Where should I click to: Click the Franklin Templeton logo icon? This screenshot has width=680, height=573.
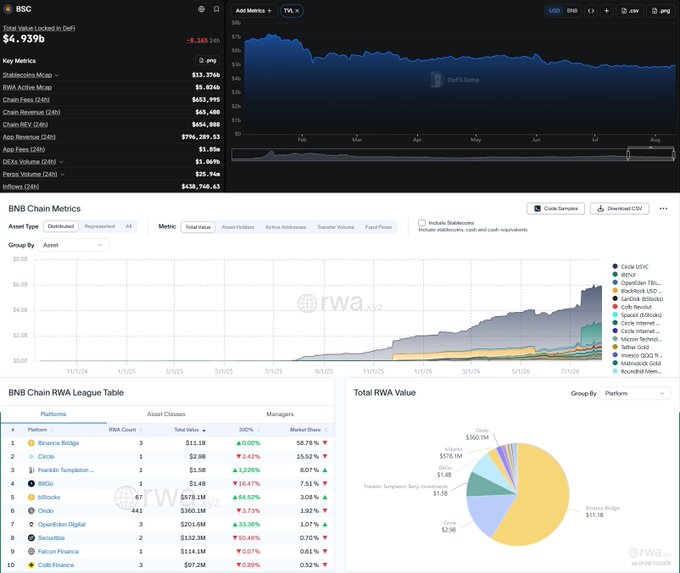pos(31,470)
